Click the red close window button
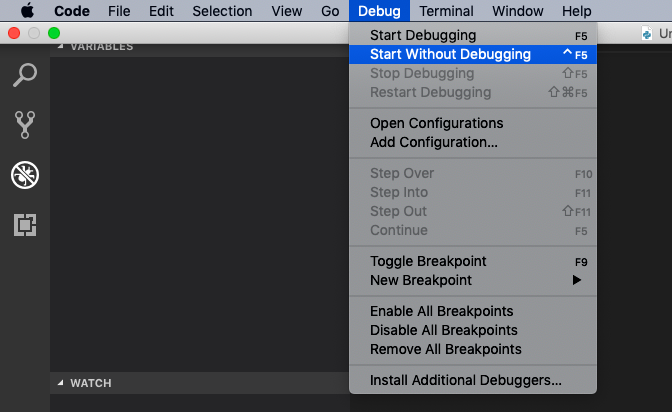The width and height of the screenshot is (672, 412). tap(14, 33)
